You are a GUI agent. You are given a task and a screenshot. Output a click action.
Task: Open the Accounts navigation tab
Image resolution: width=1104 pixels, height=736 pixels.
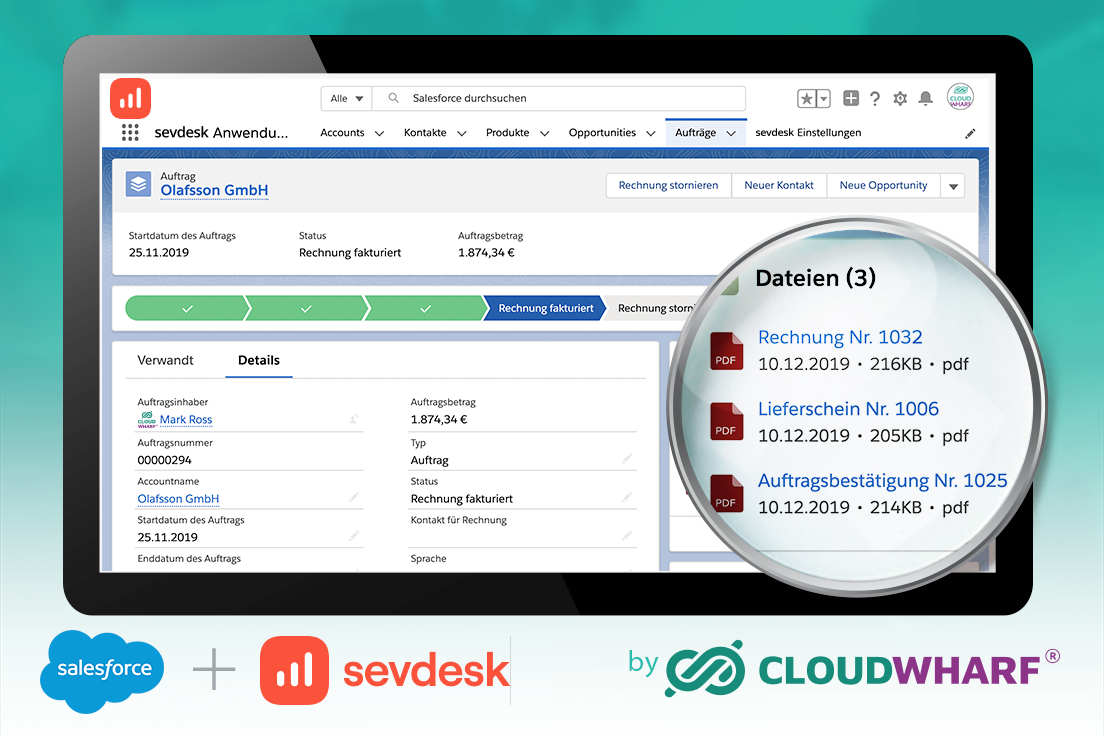click(342, 132)
